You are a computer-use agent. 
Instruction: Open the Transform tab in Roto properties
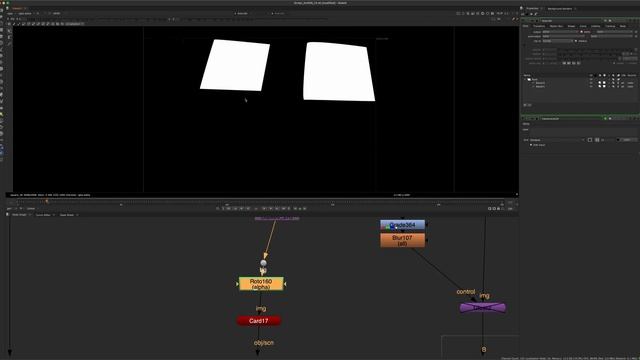coord(539,26)
